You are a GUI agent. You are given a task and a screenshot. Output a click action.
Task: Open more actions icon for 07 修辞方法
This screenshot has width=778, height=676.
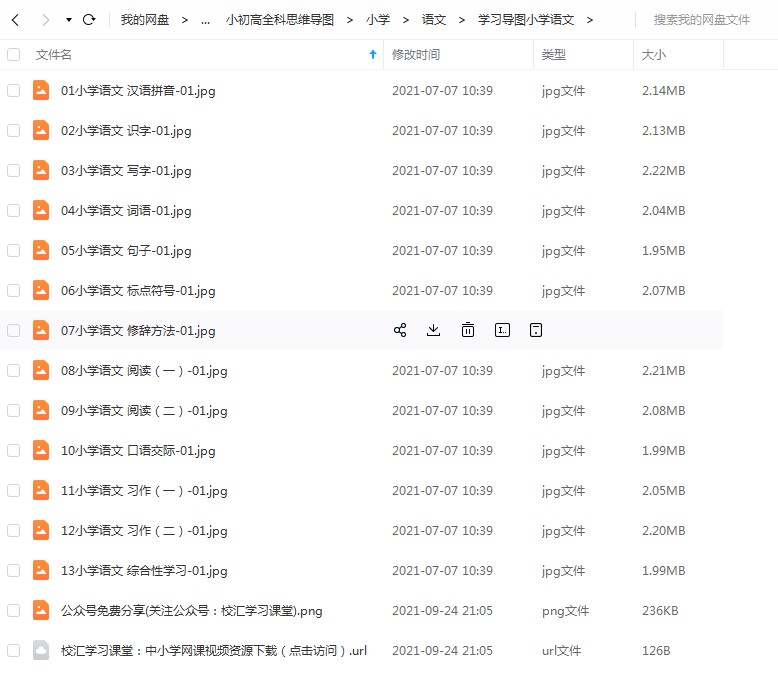536,330
